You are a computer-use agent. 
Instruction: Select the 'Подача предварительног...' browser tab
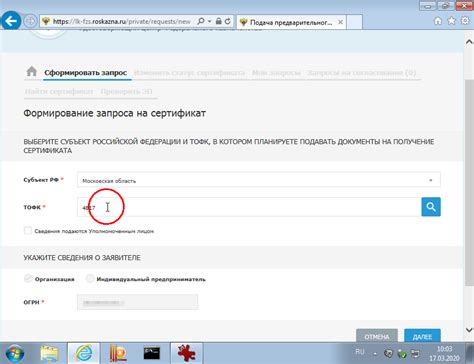[292, 22]
